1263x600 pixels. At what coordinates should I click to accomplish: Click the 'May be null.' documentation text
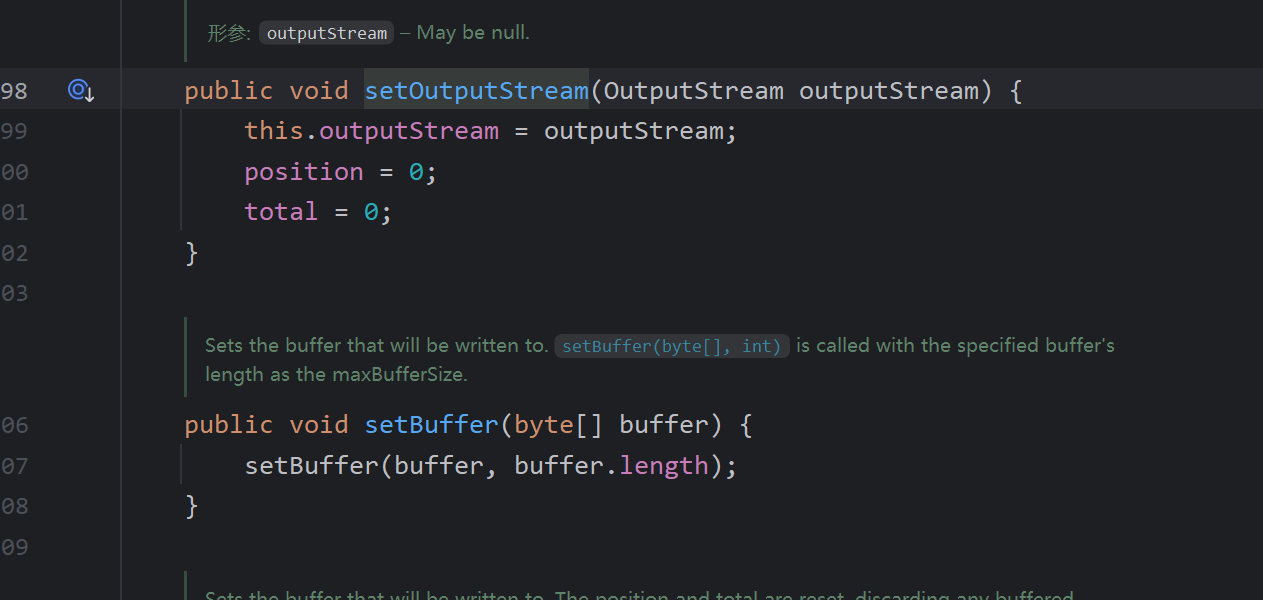[x=473, y=33]
